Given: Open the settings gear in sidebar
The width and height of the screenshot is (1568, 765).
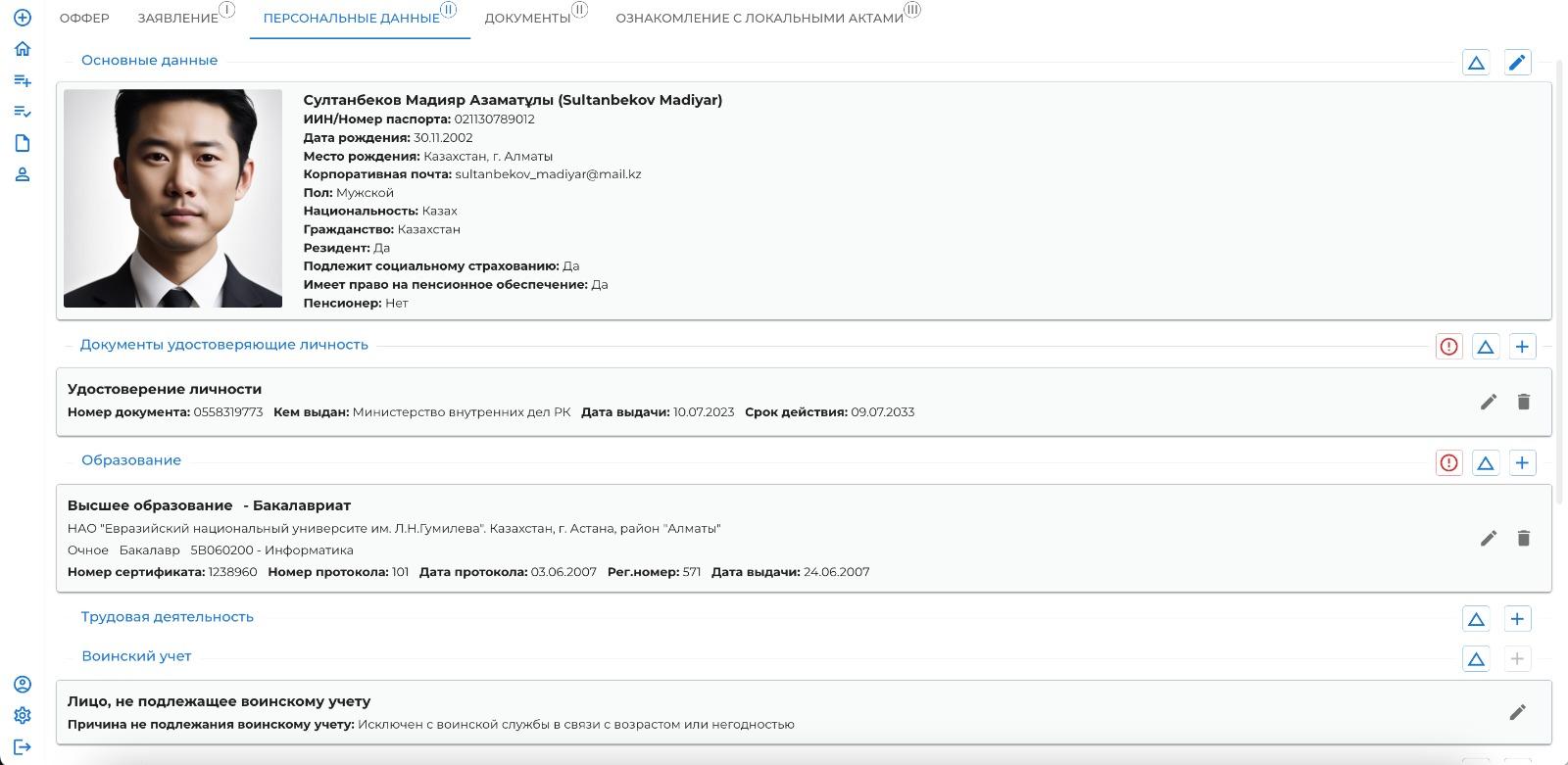Looking at the screenshot, I should [x=23, y=715].
